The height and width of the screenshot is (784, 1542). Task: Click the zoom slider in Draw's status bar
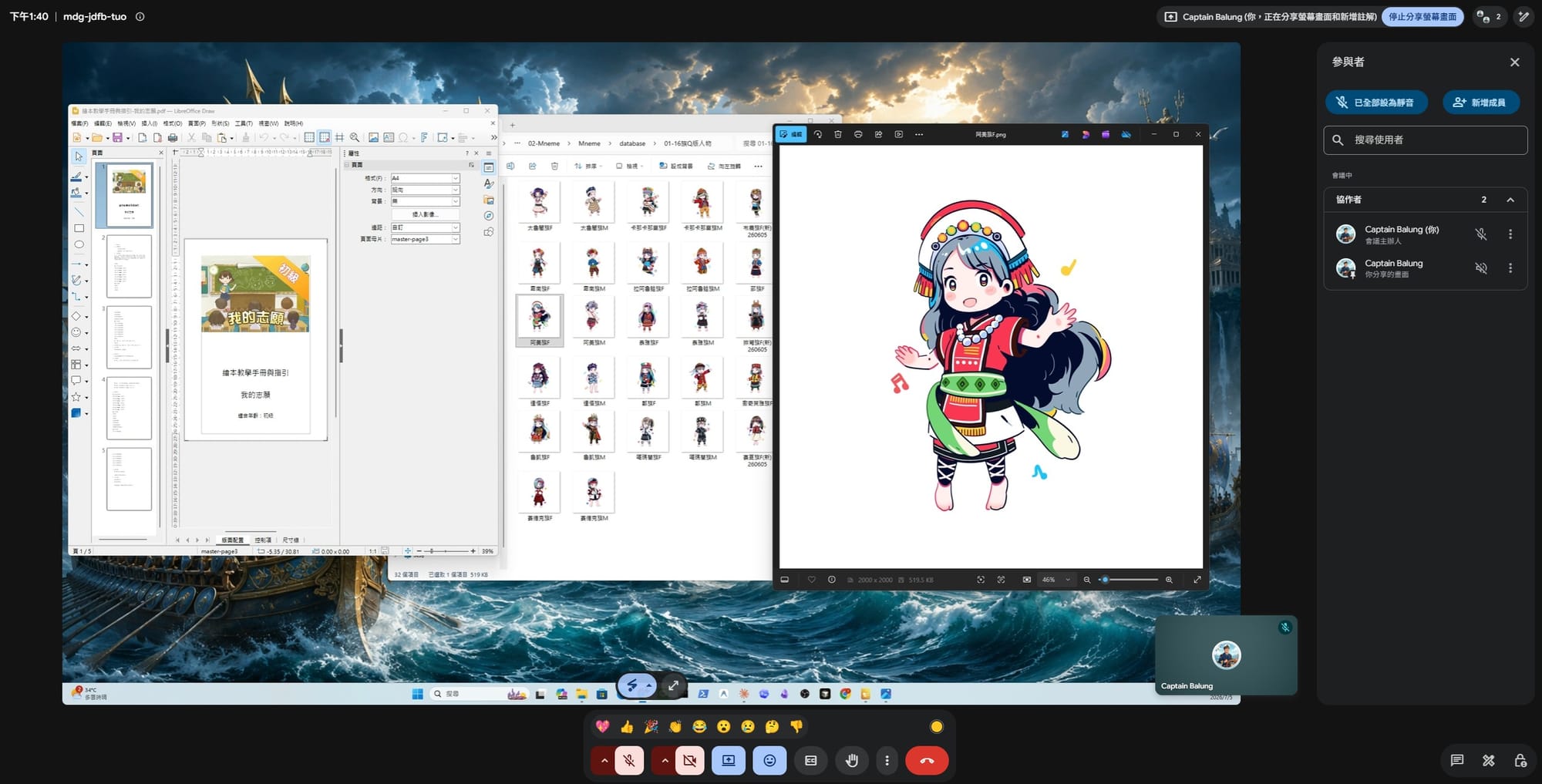point(446,551)
